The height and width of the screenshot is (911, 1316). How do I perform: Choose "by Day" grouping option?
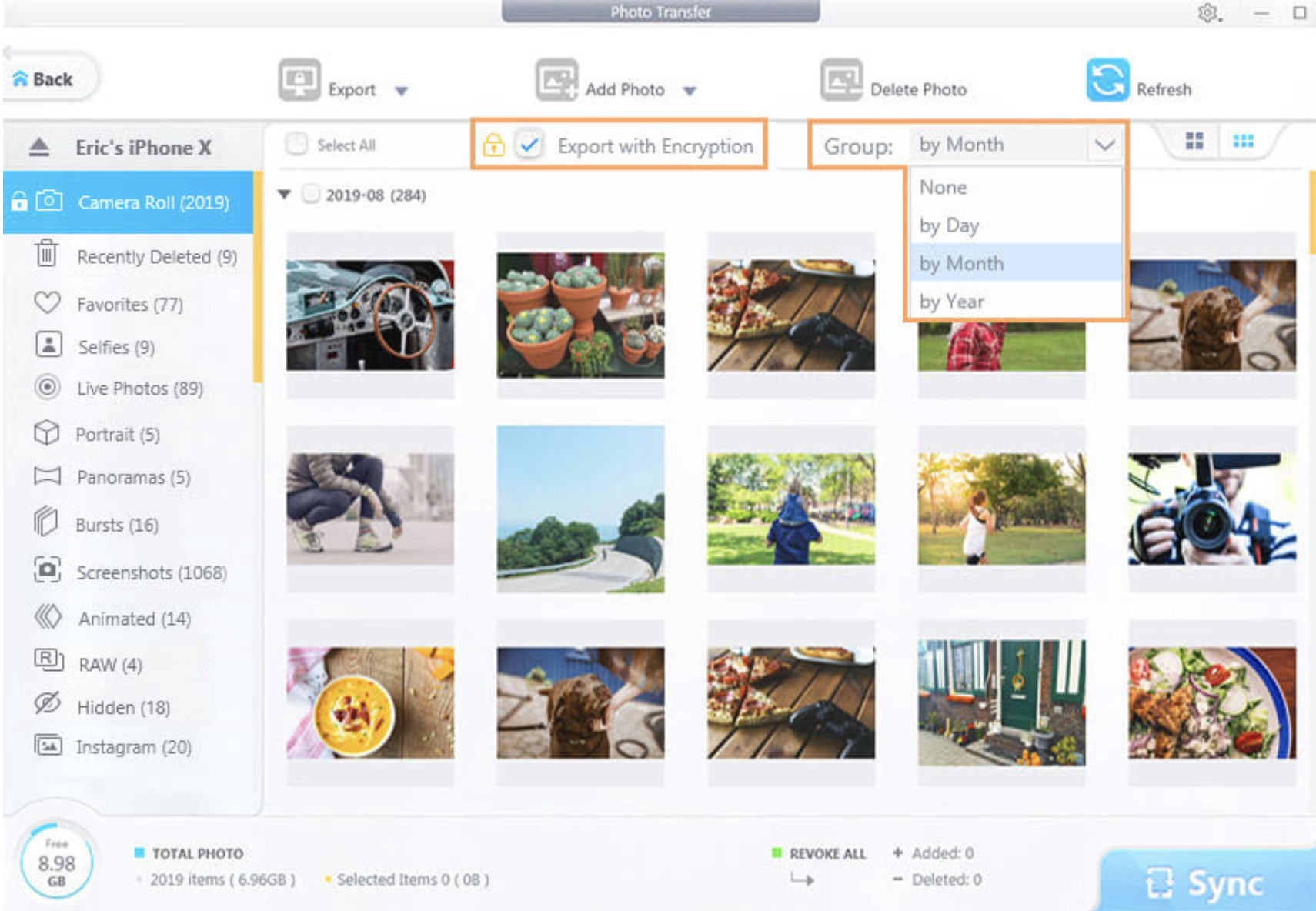(x=950, y=225)
